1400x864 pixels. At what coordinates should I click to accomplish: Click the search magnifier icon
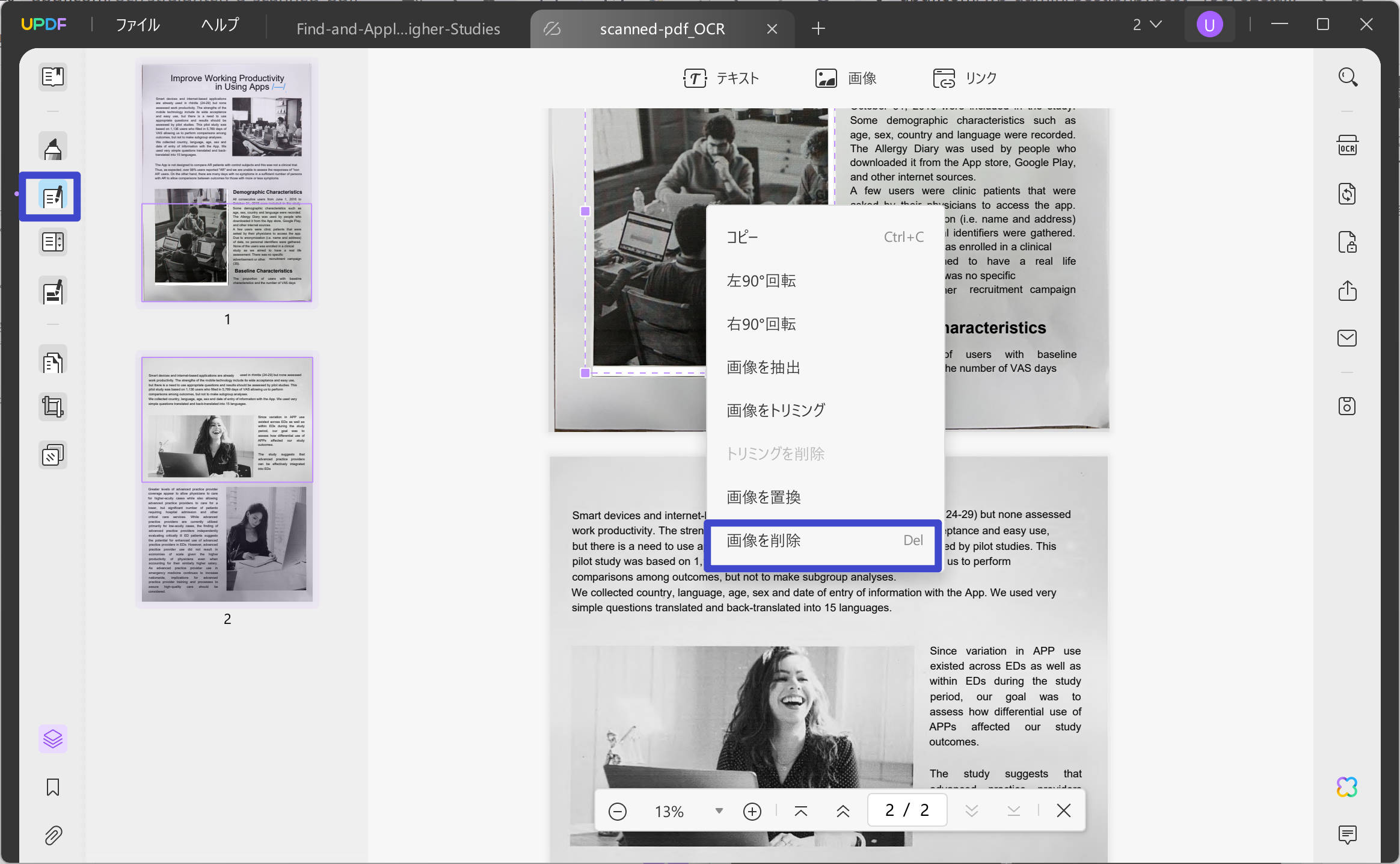[x=1347, y=78]
